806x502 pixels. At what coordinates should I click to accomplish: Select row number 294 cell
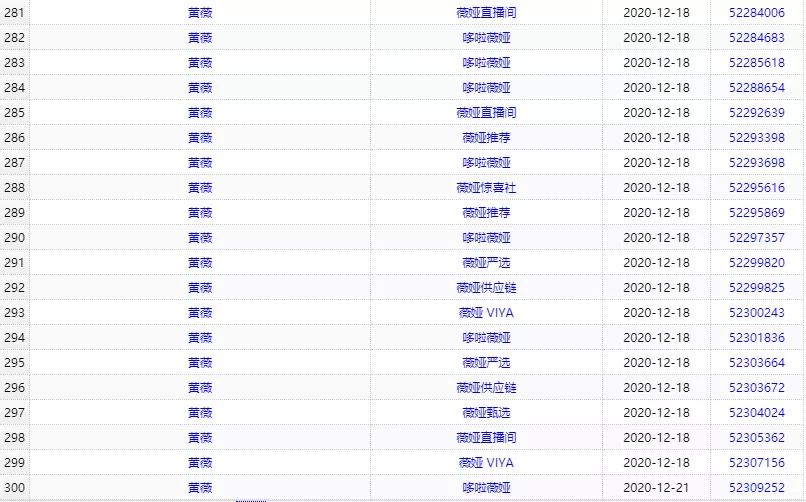14,338
